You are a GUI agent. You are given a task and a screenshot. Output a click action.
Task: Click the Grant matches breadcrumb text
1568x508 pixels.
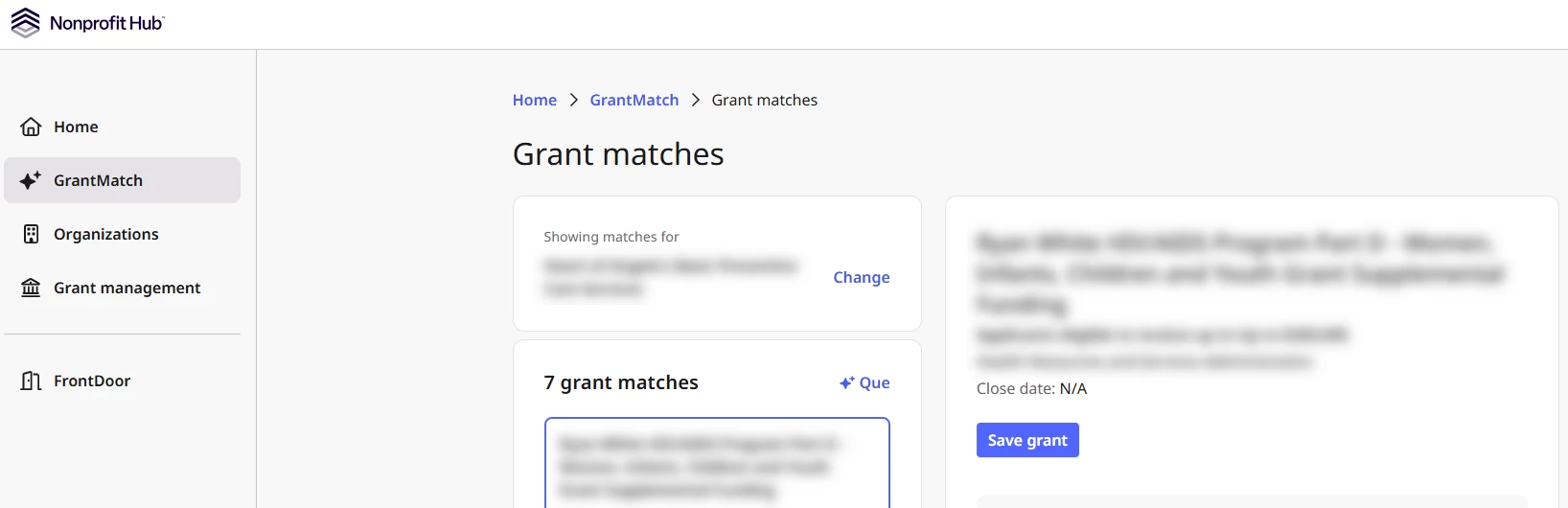tap(765, 100)
